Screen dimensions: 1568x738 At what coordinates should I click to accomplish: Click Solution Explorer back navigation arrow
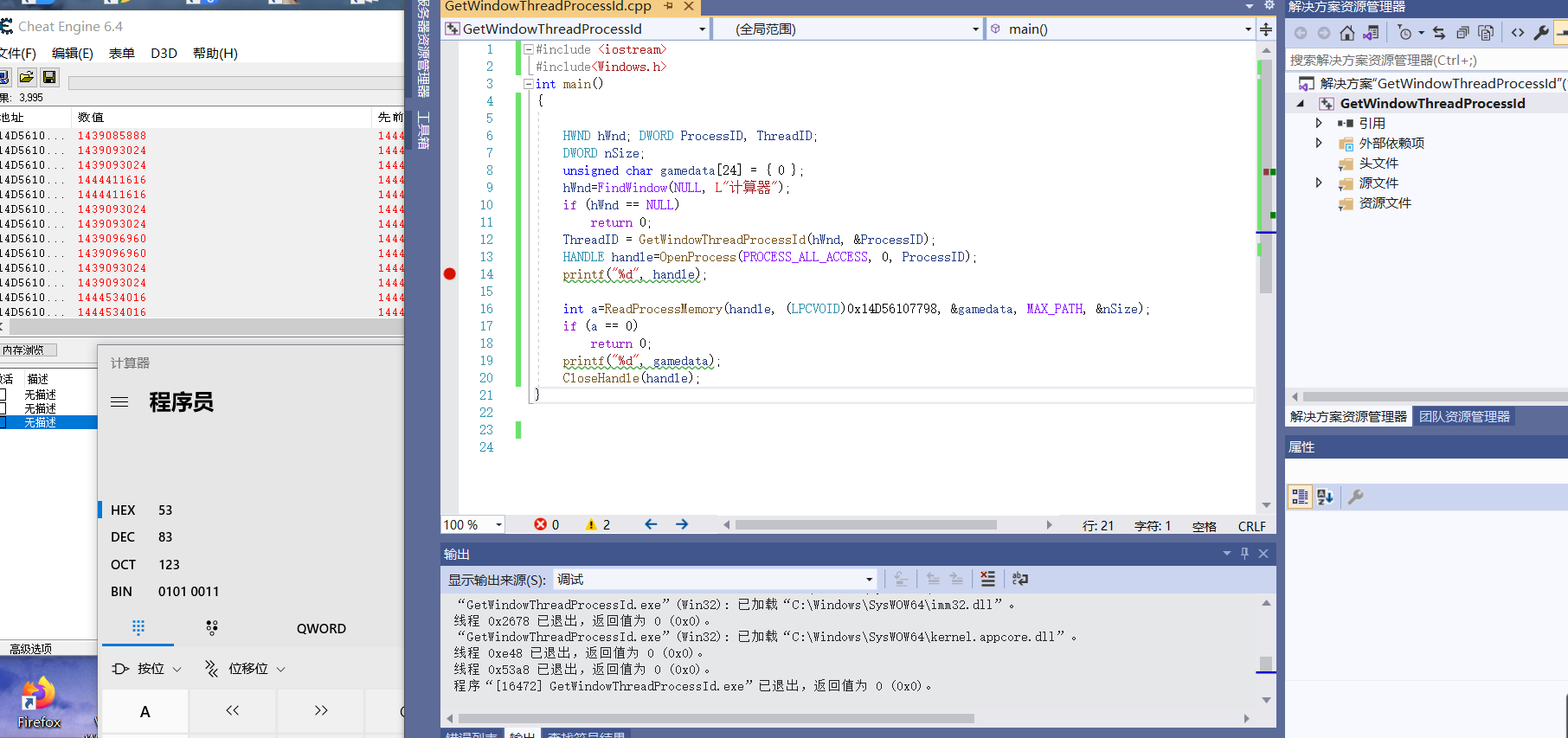1301,33
